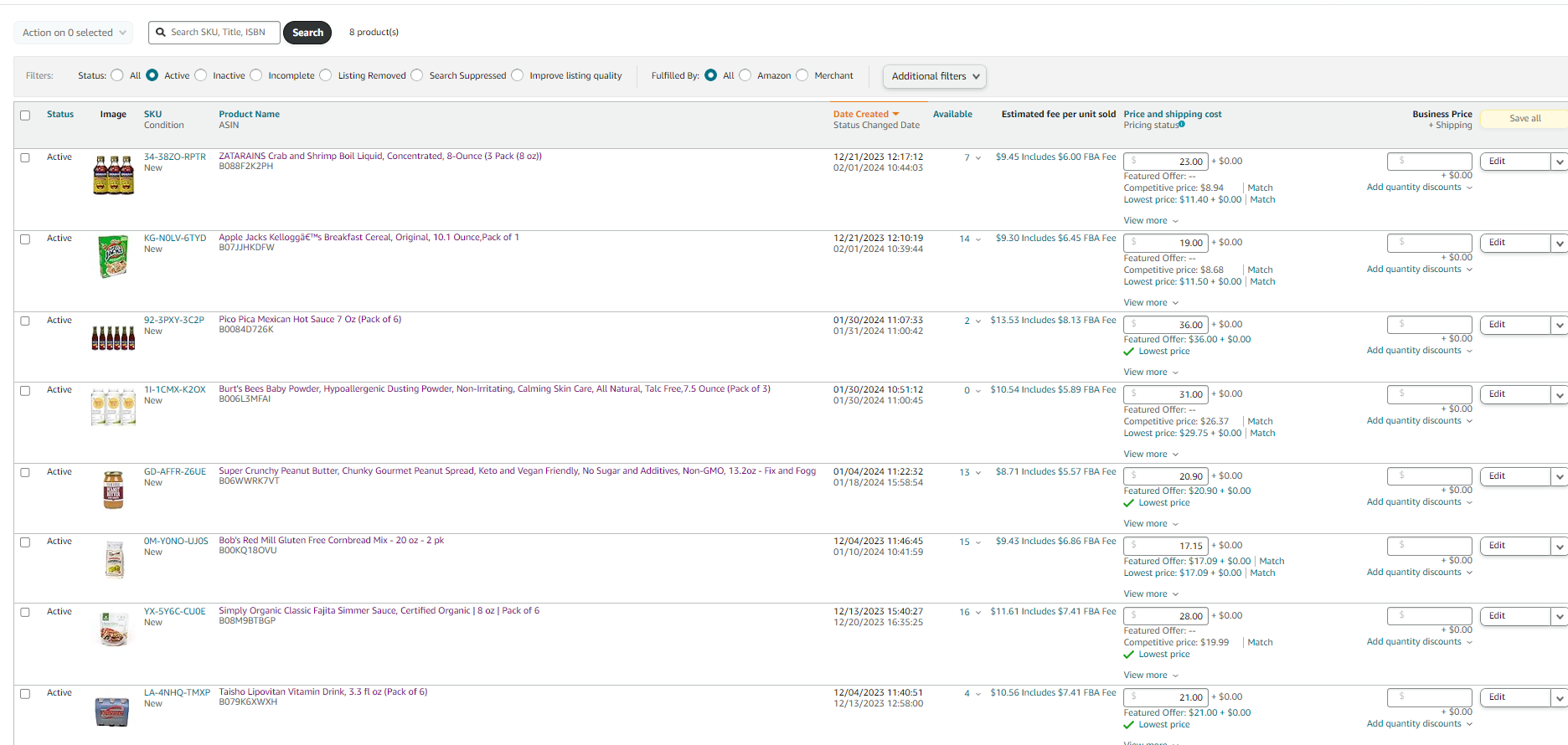The width and height of the screenshot is (1568, 745).
Task: Open ZATARAINS Crab Boil product thumbnail
Action: tap(113, 175)
